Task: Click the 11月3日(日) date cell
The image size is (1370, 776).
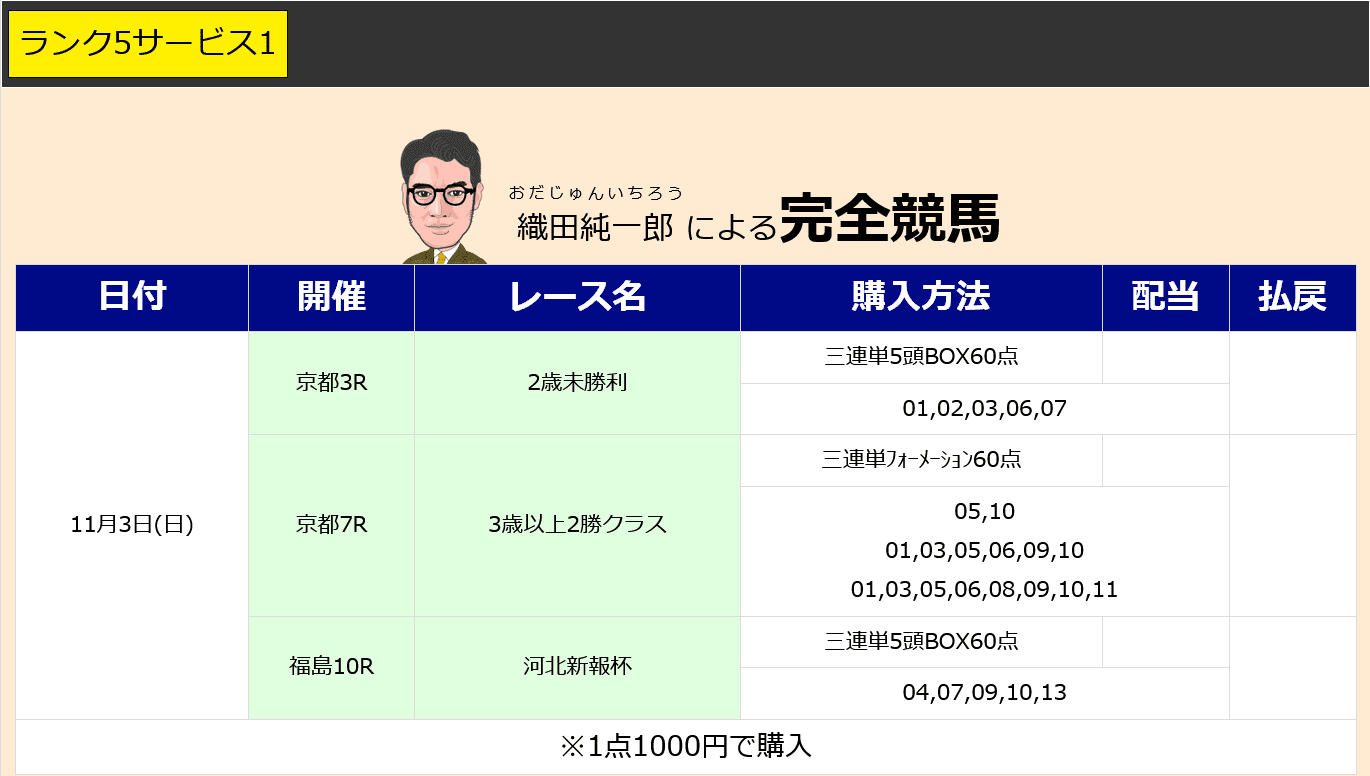Action: click(x=132, y=525)
